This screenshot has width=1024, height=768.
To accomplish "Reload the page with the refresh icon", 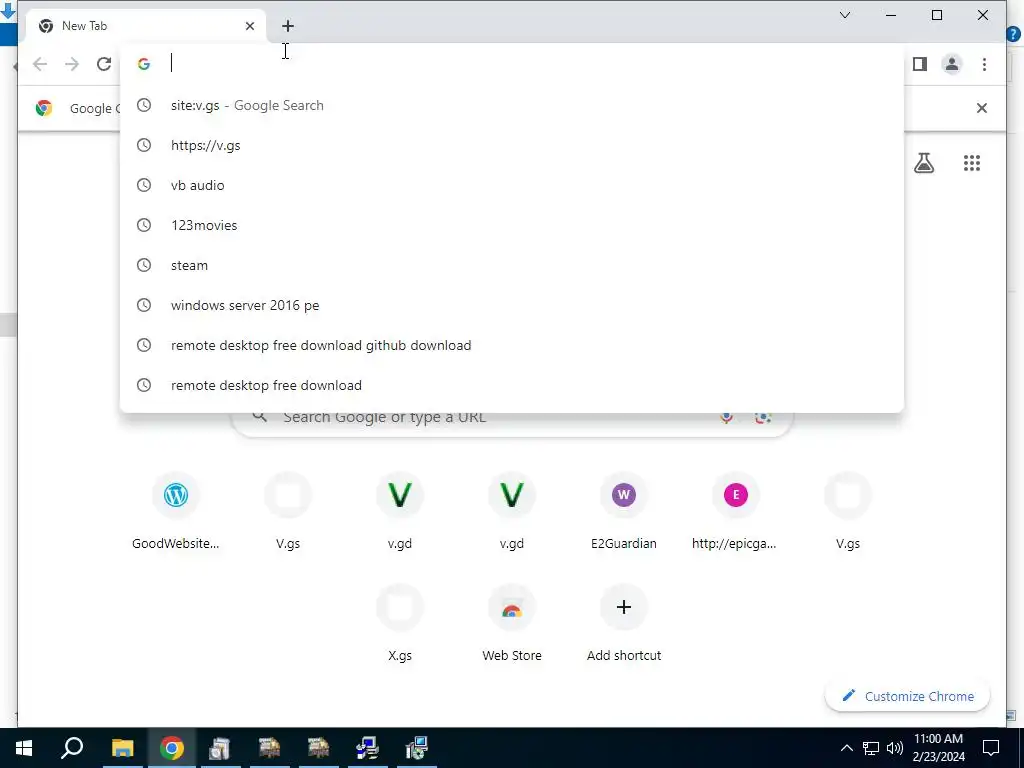I will tap(104, 64).
